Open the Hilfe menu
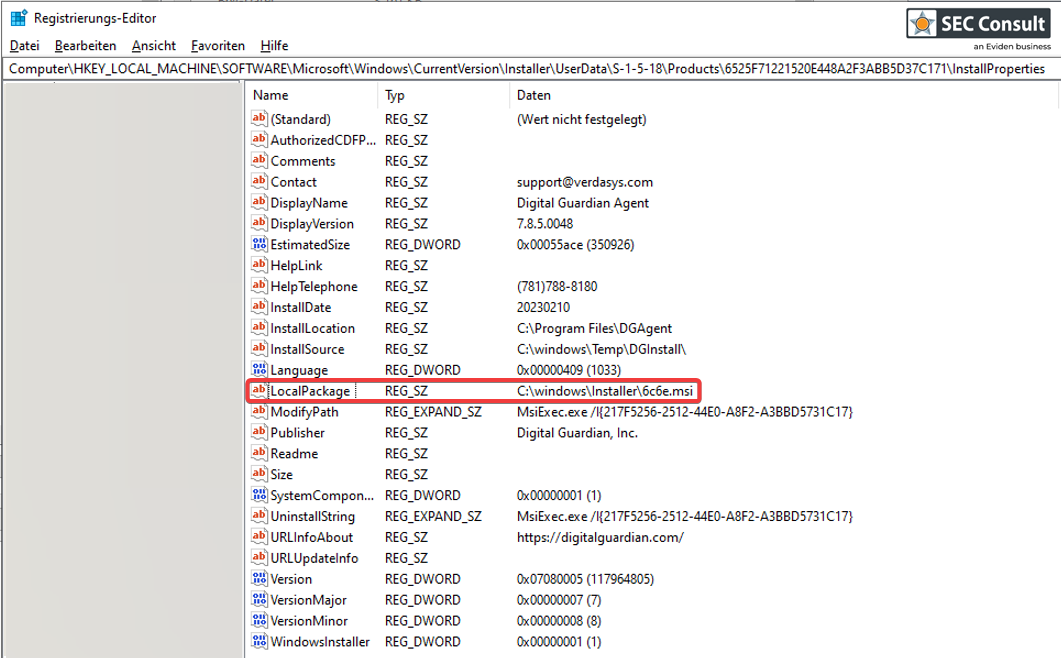The width and height of the screenshot is (1061, 658). (274, 46)
